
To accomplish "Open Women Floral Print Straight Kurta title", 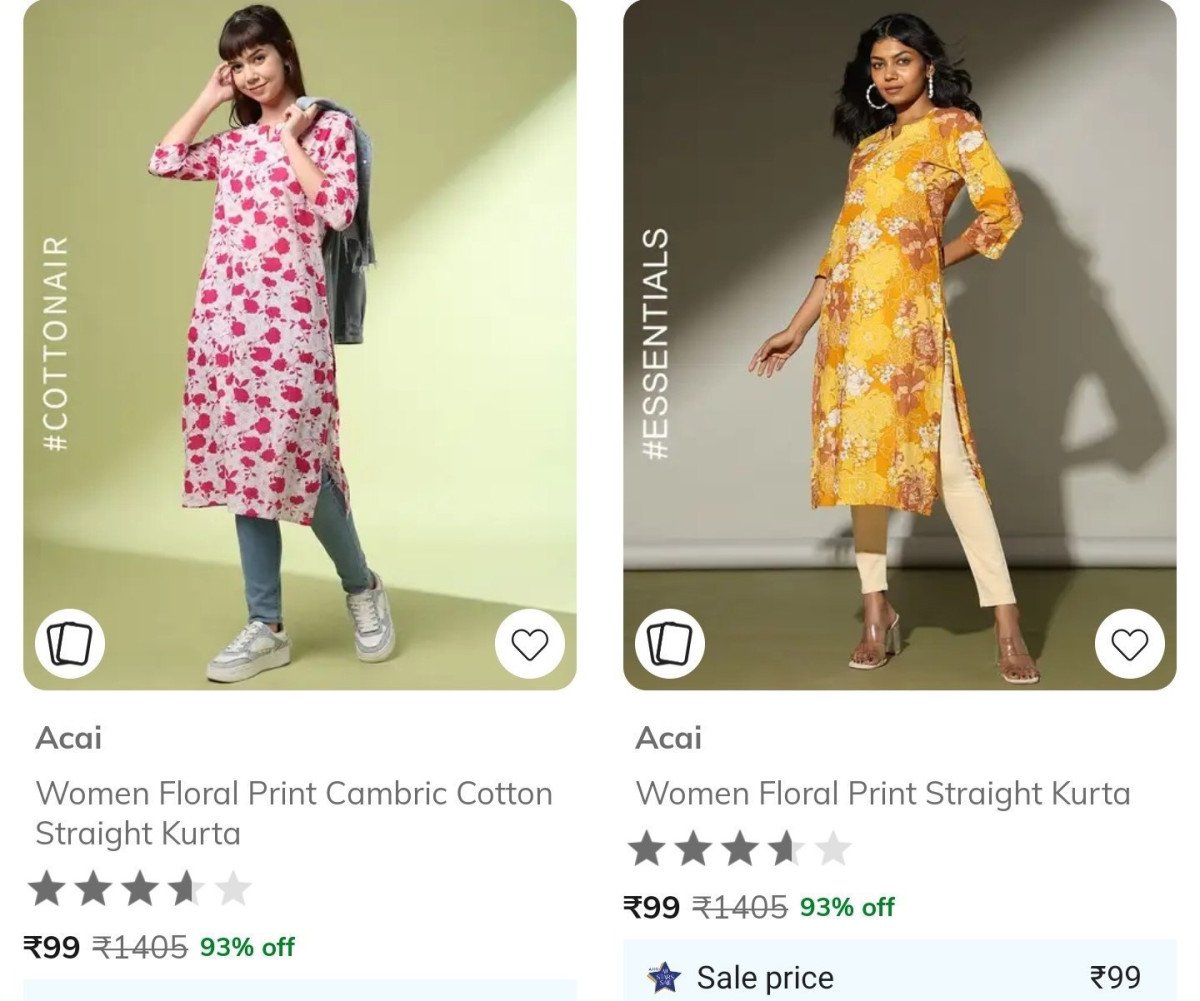I will point(883,793).
